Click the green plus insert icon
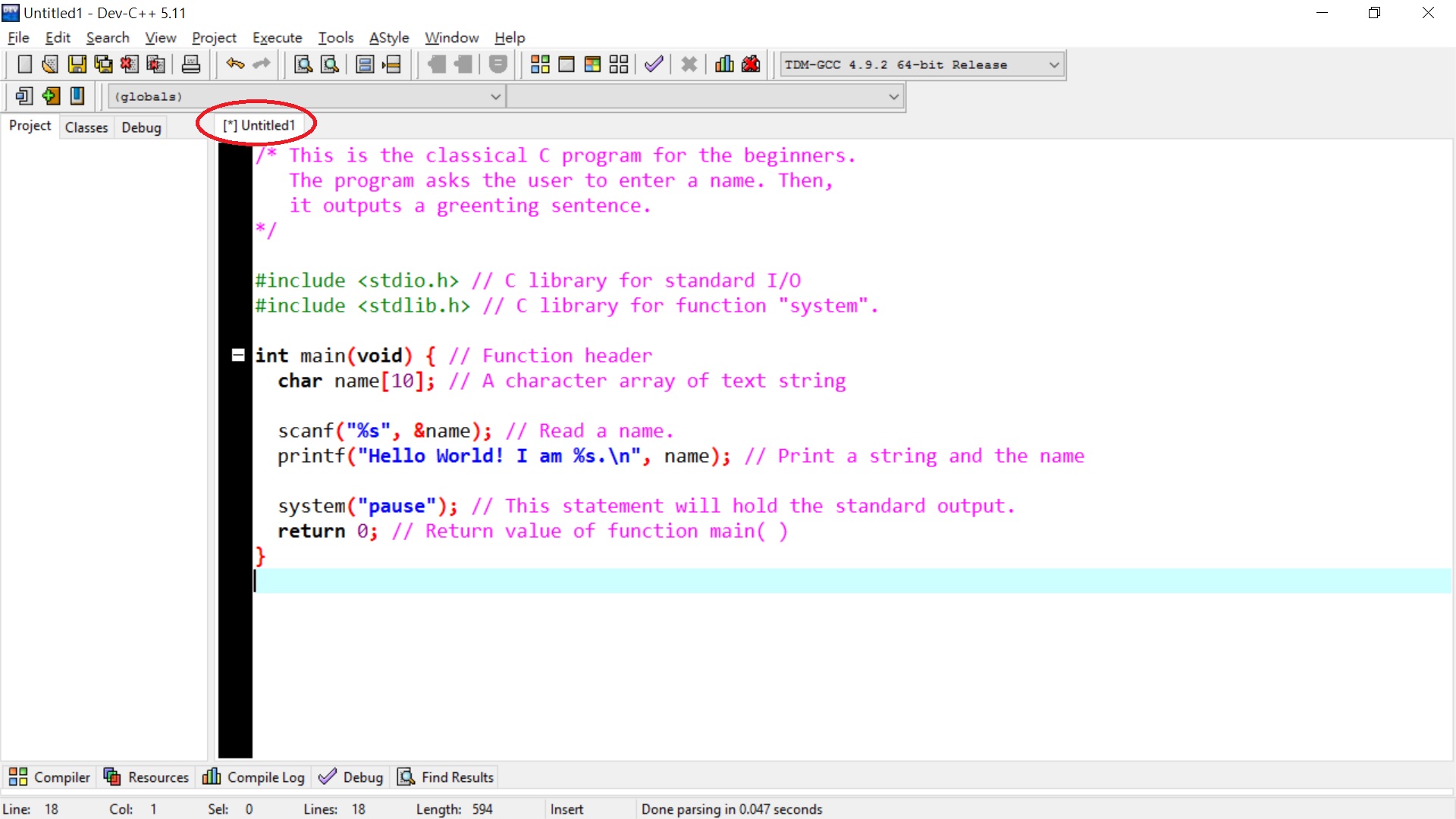Viewport: 1456px width, 819px height. (x=51, y=96)
